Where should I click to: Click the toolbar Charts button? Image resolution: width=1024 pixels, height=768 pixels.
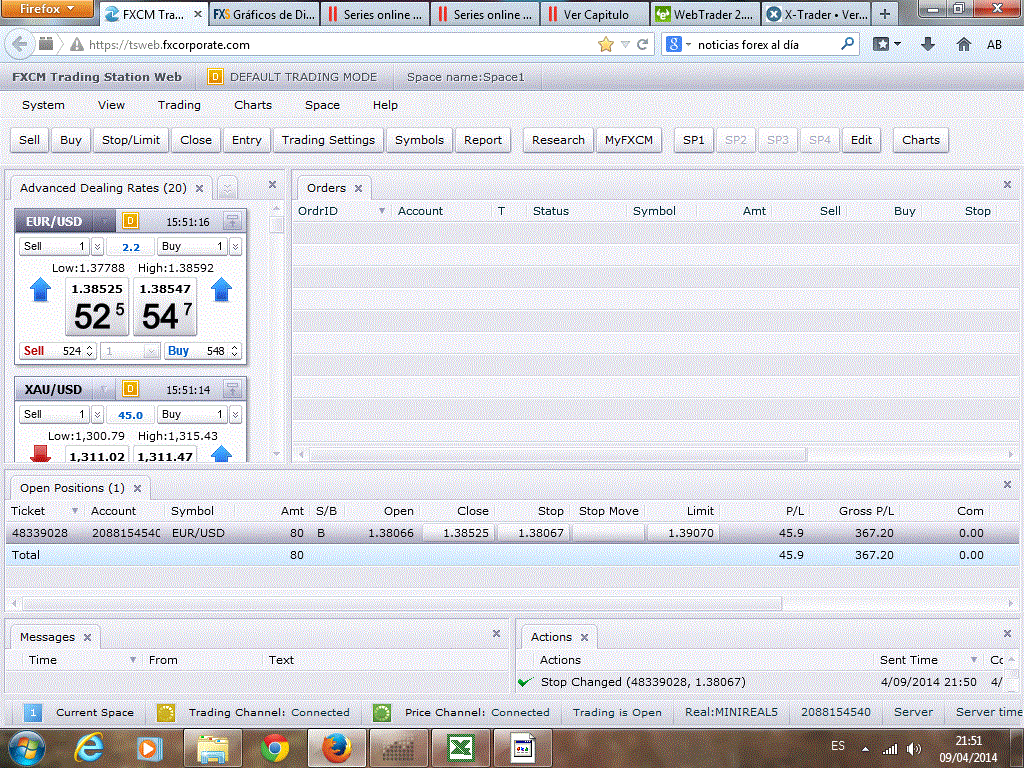[x=921, y=140]
